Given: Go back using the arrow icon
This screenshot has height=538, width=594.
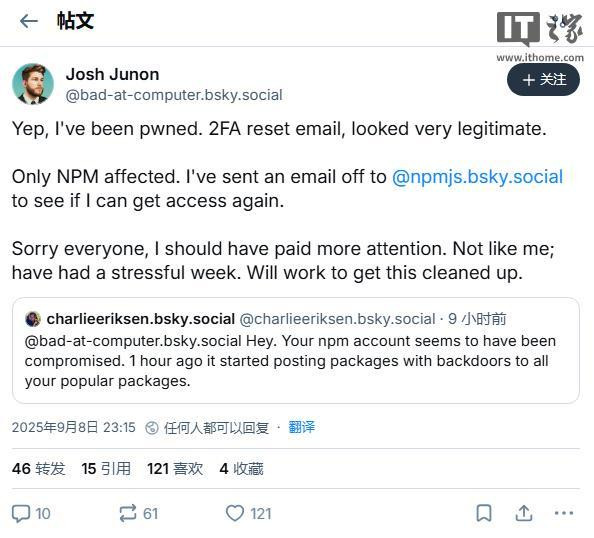Looking at the screenshot, I should 29,21.
